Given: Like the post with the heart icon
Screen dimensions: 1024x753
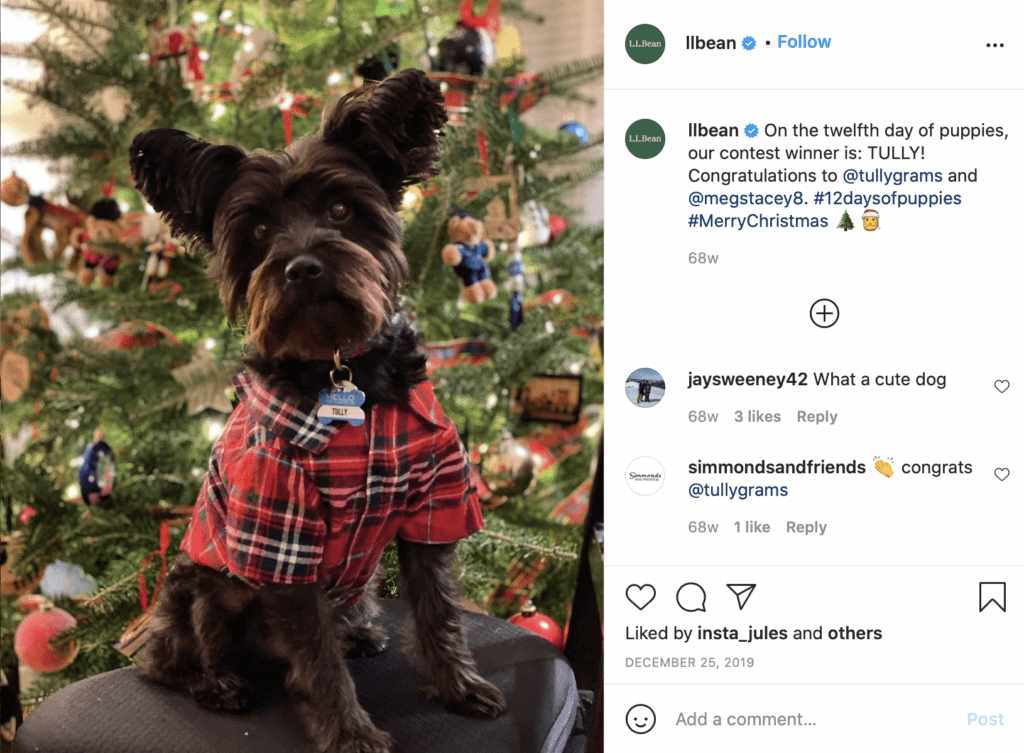Looking at the screenshot, I should point(640,597).
